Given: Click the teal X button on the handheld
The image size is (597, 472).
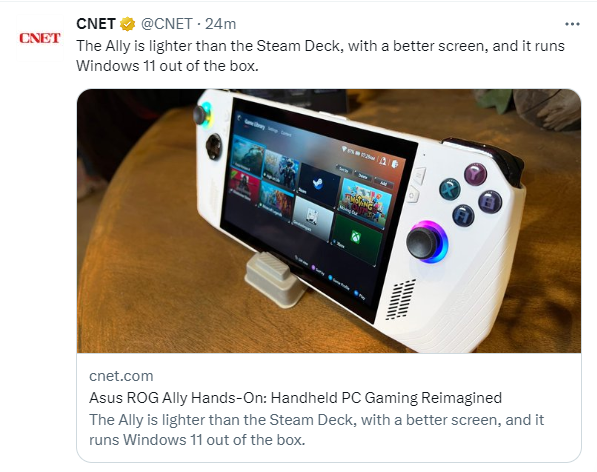Looking at the screenshot, I should pos(450,189).
